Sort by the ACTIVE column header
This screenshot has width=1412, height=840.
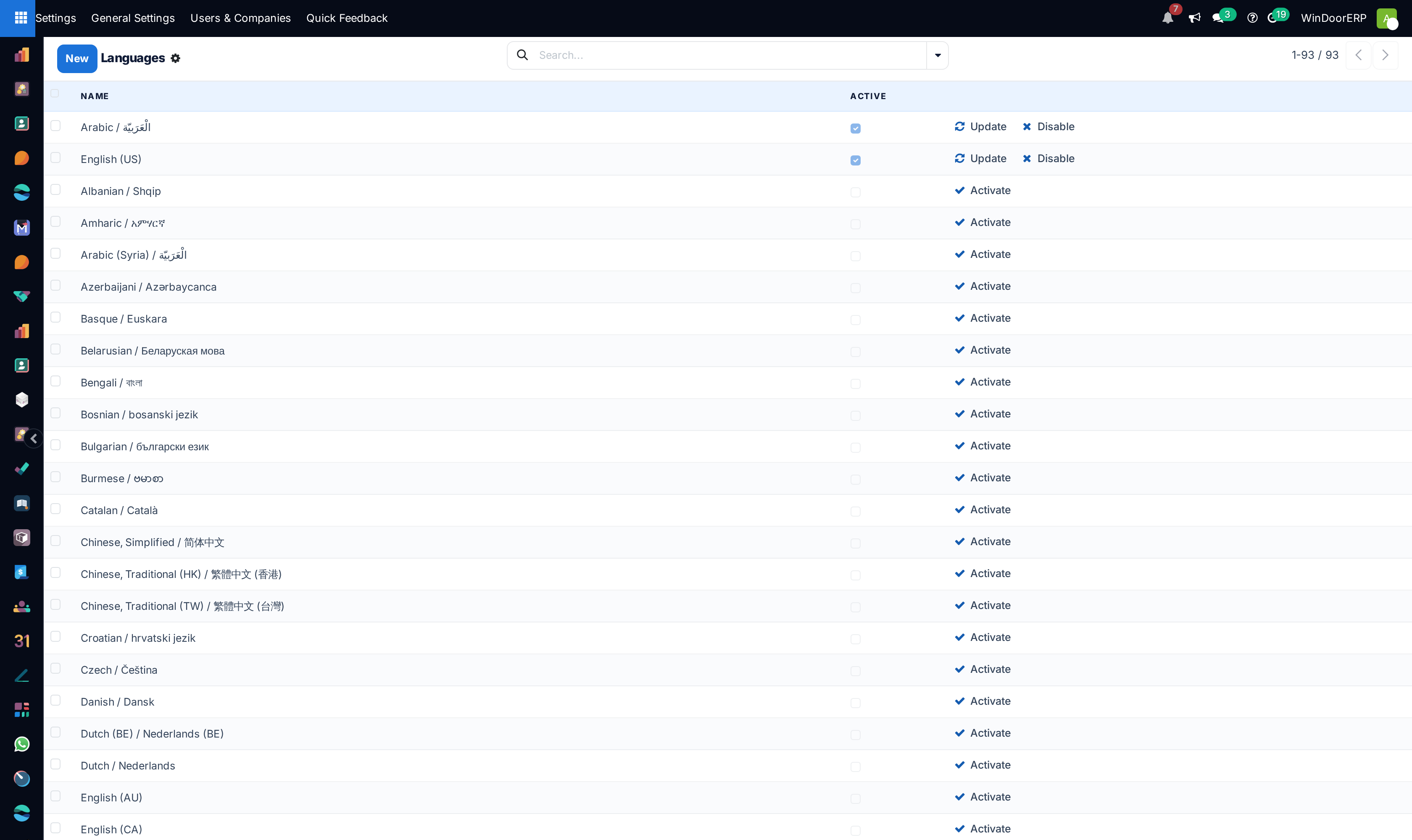click(868, 96)
